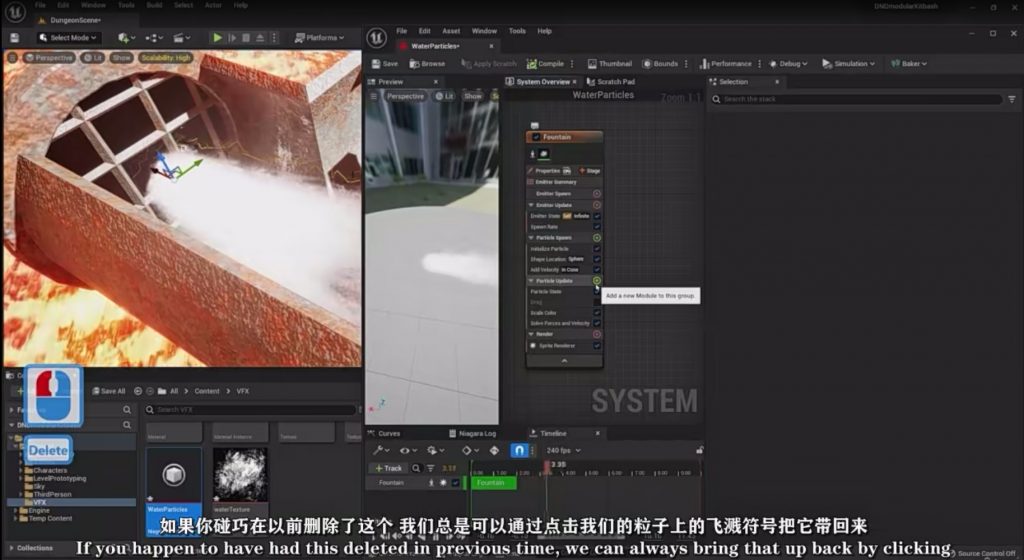Add module to the Emitter Update group

(597, 205)
